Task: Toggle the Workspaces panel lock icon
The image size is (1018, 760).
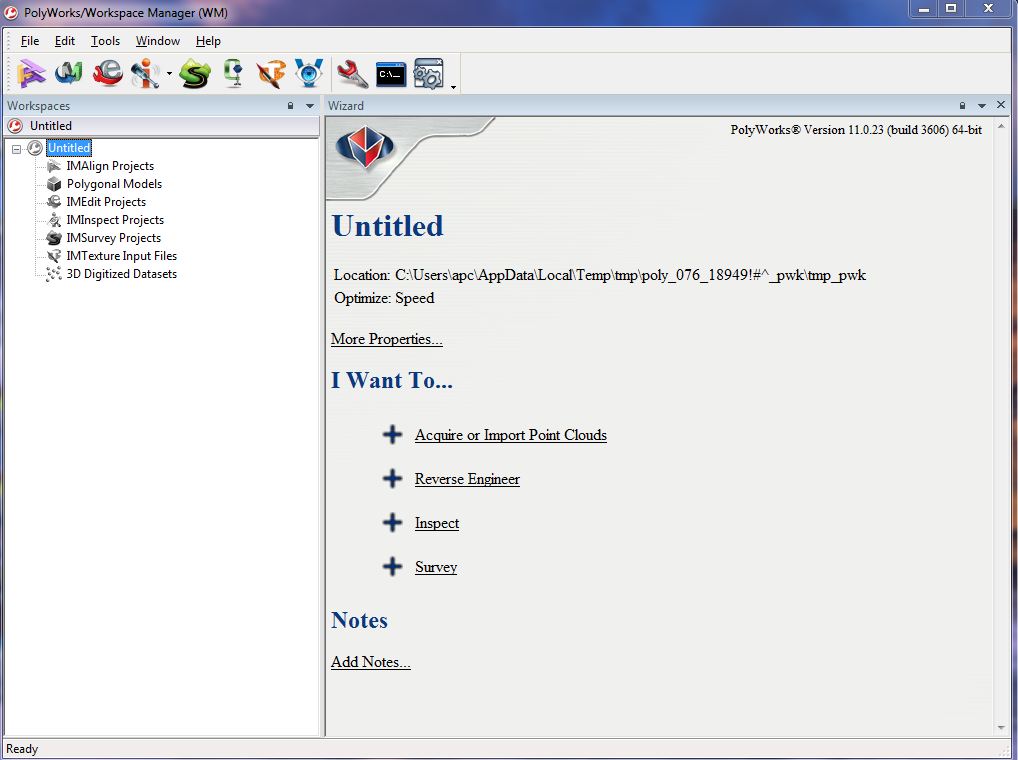Action: 290,106
